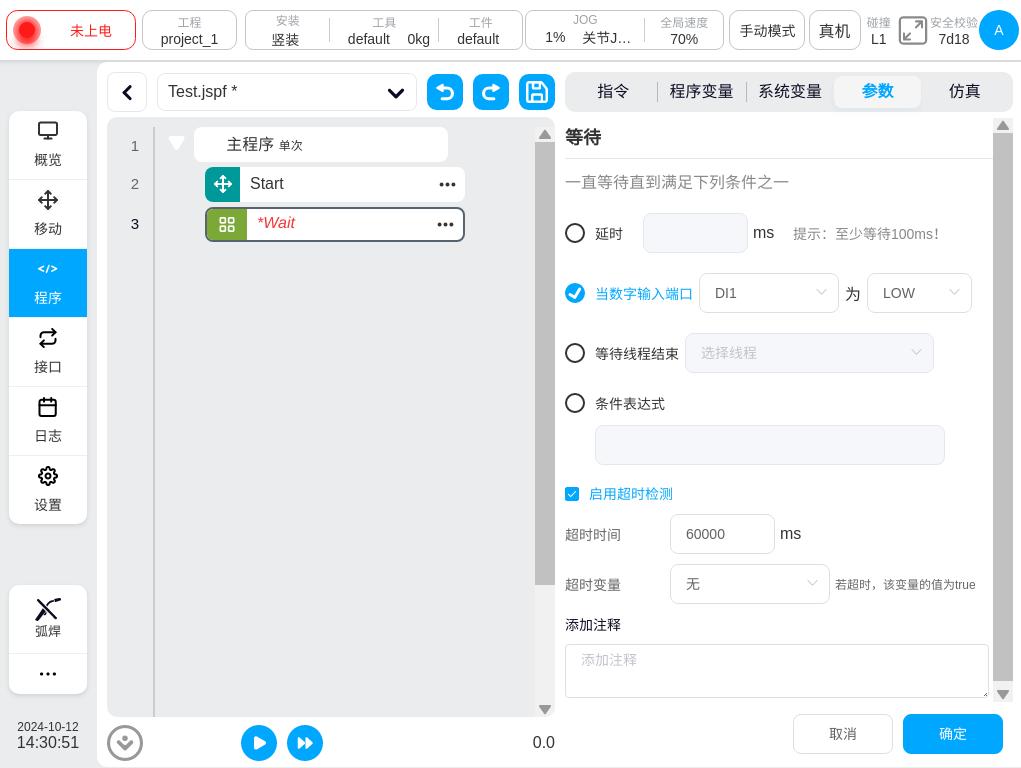Select the 延时 delay radio button
1021x768 pixels.
click(x=575, y=233)
